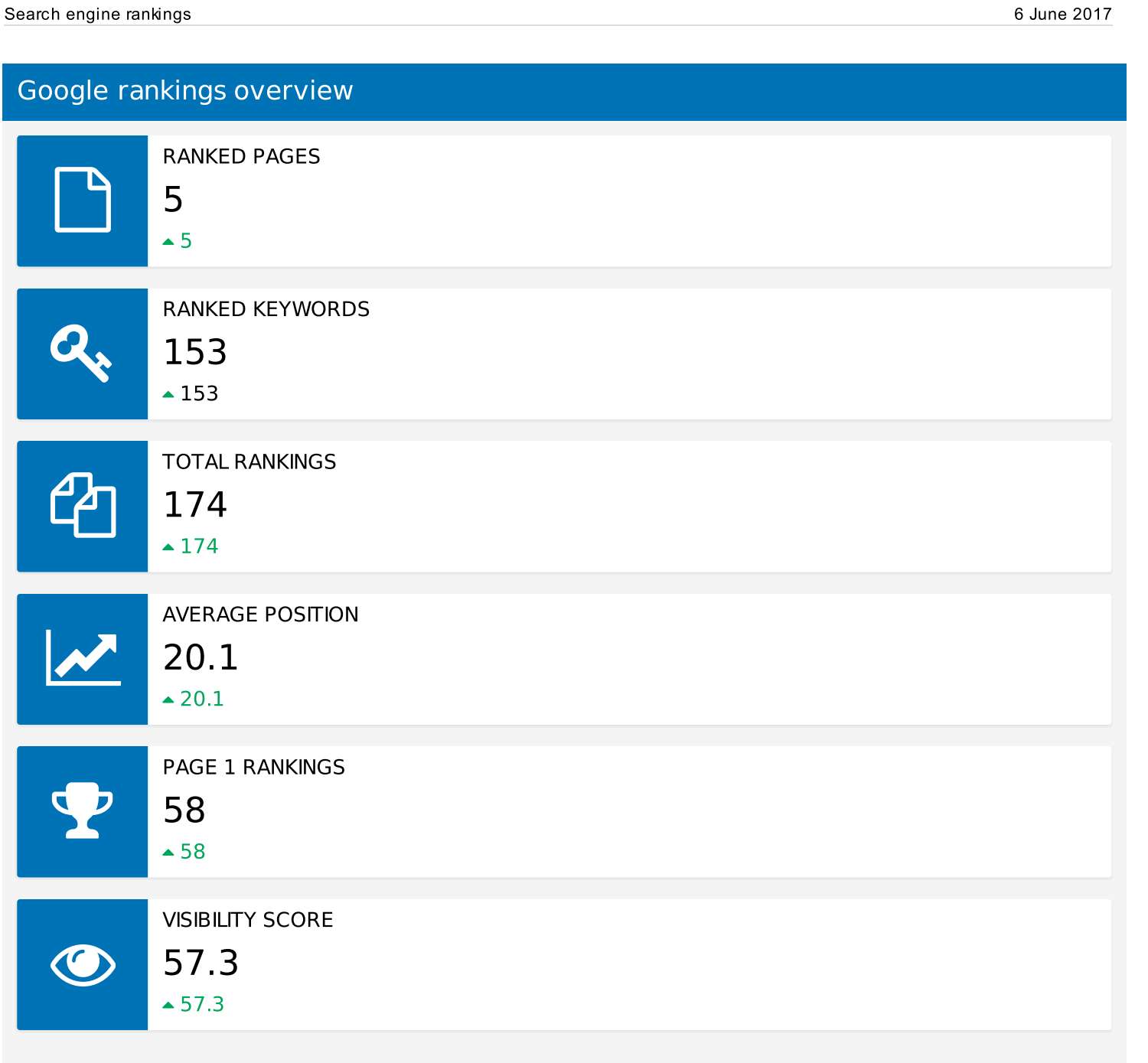Select the Page 1 Rankings count 58

184,810
